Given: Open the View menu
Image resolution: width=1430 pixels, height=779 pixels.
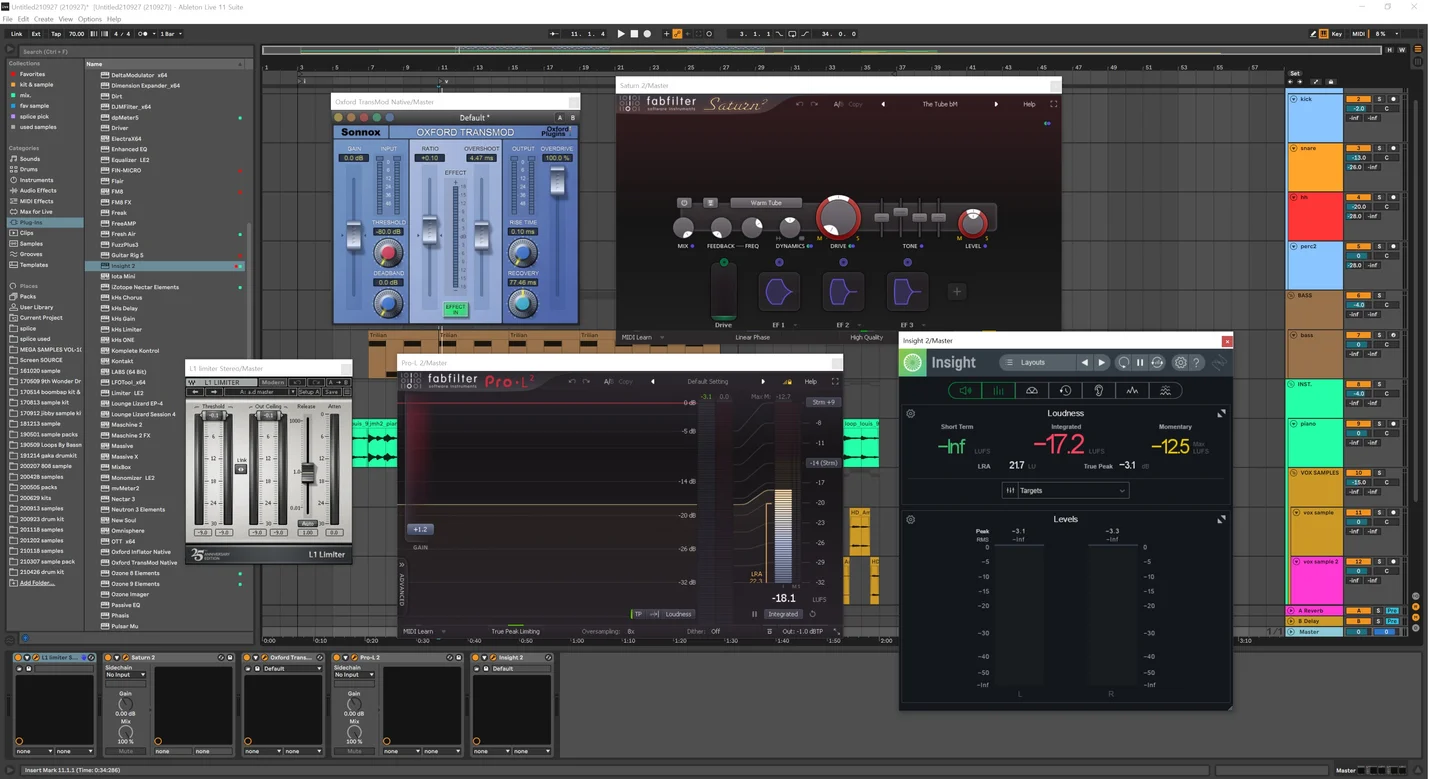Looking at the screenshot, I should [66, 19].
